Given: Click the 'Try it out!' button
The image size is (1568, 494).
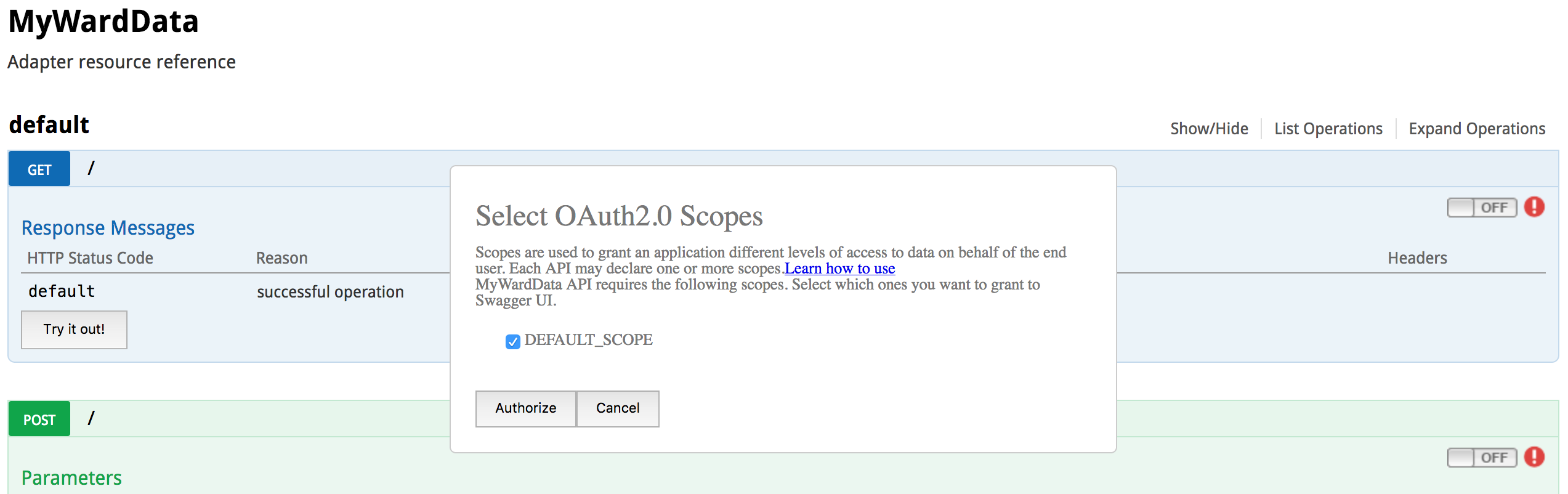Looking at the screenshot, I should [x=74, y=330].
